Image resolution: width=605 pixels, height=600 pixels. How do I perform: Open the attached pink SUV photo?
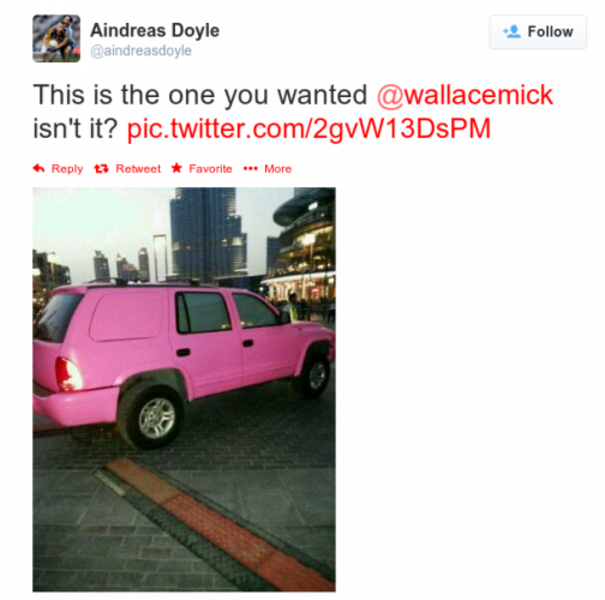(x=184, y=389)
